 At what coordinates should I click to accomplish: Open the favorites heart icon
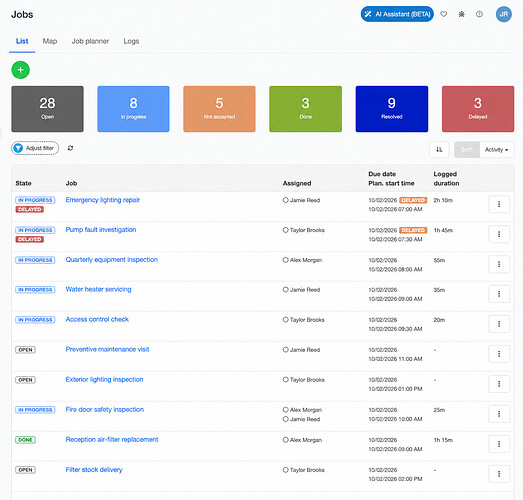(x=443, y=14)
